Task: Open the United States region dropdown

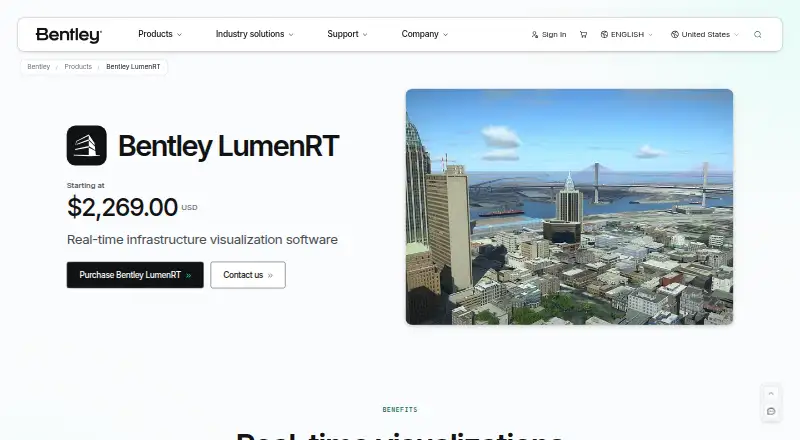Action: tap(705, 35)
